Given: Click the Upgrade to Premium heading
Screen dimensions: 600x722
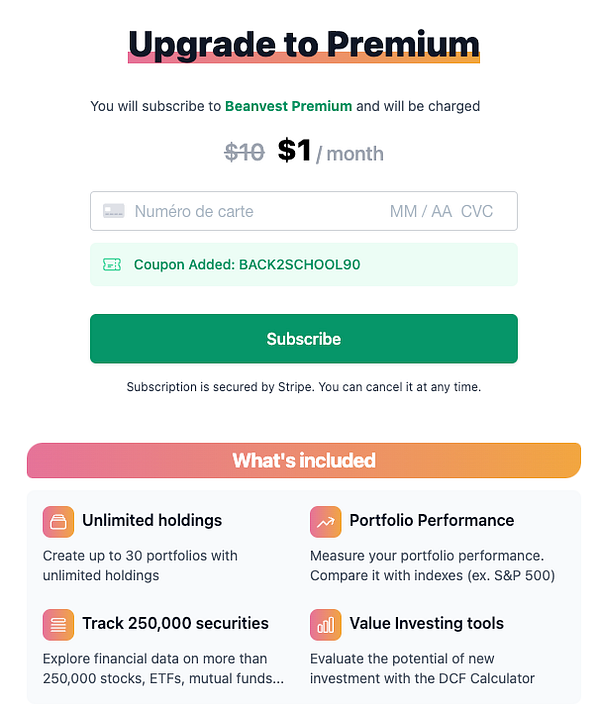Looking at the screenshot, I should [x=303, y=44].
